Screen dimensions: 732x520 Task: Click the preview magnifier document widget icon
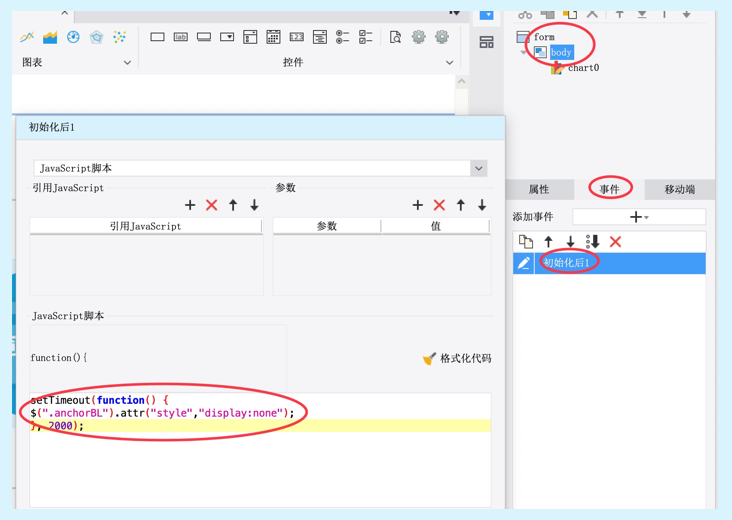click(395, 37)
